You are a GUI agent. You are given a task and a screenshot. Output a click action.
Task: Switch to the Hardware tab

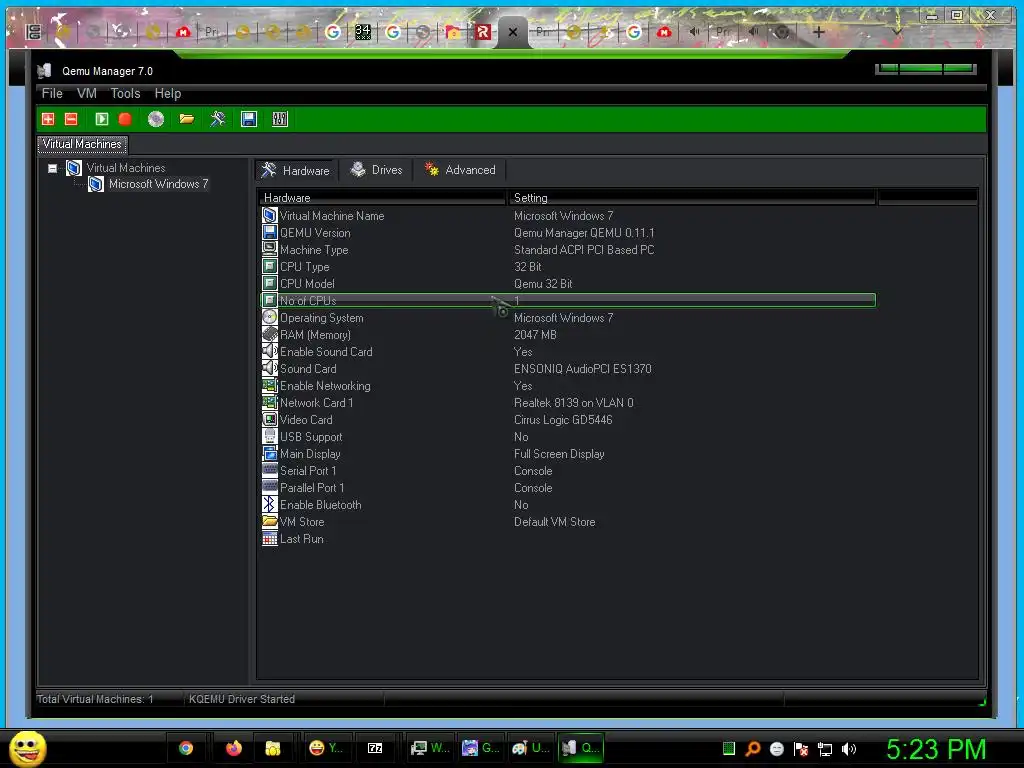[295, 170]
